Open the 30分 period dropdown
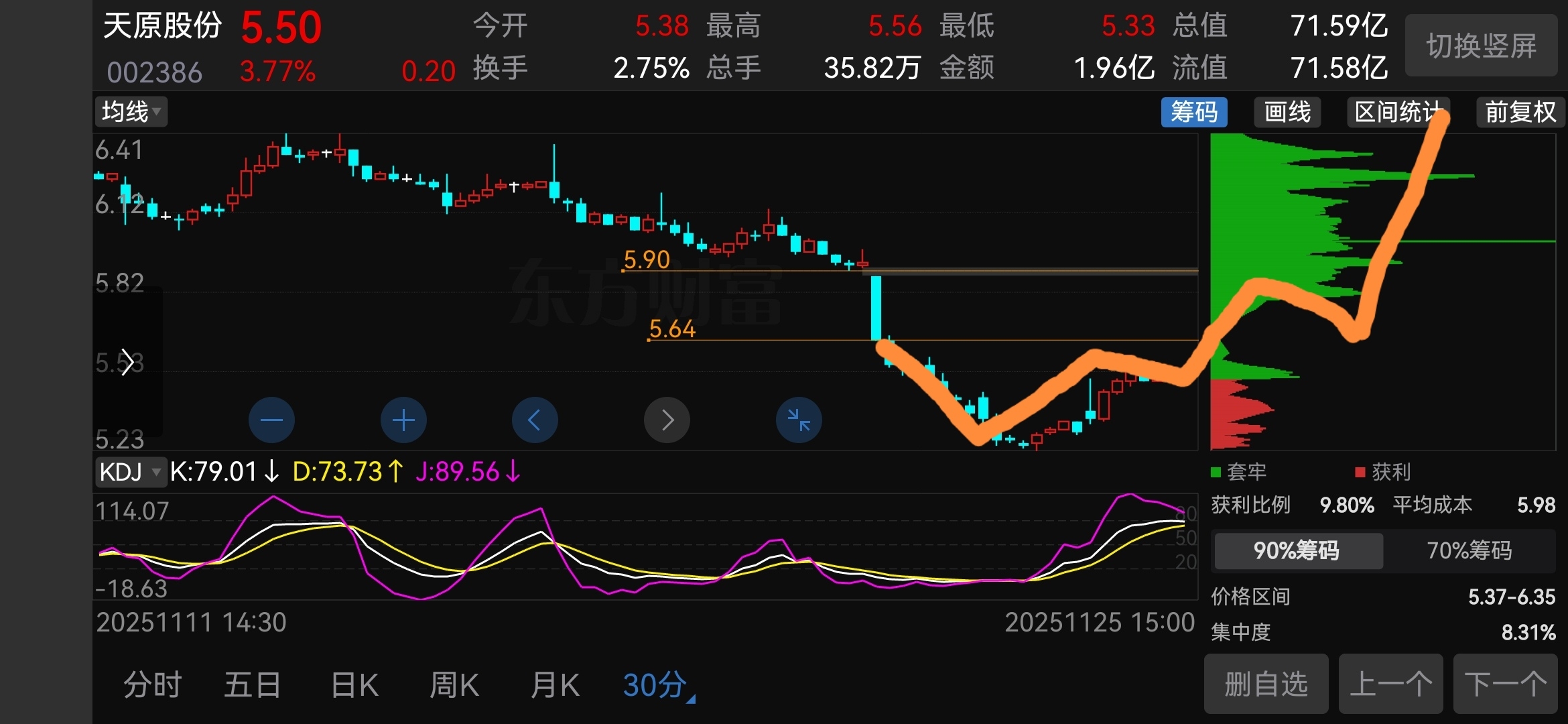This screenshot has height=724, width=1568. pos(659,685)
